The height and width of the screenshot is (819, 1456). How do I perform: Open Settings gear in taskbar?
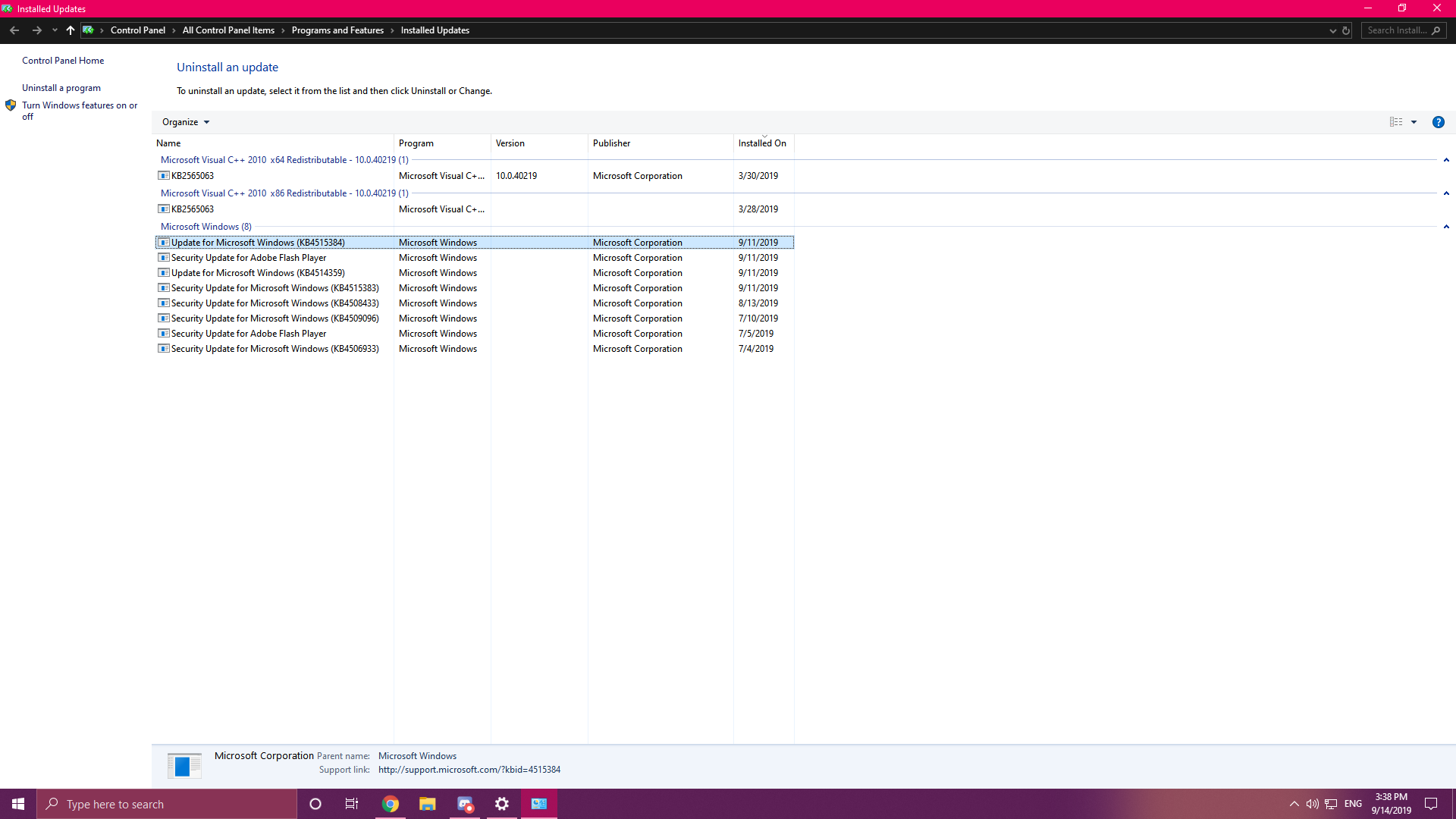pos(502,804)
